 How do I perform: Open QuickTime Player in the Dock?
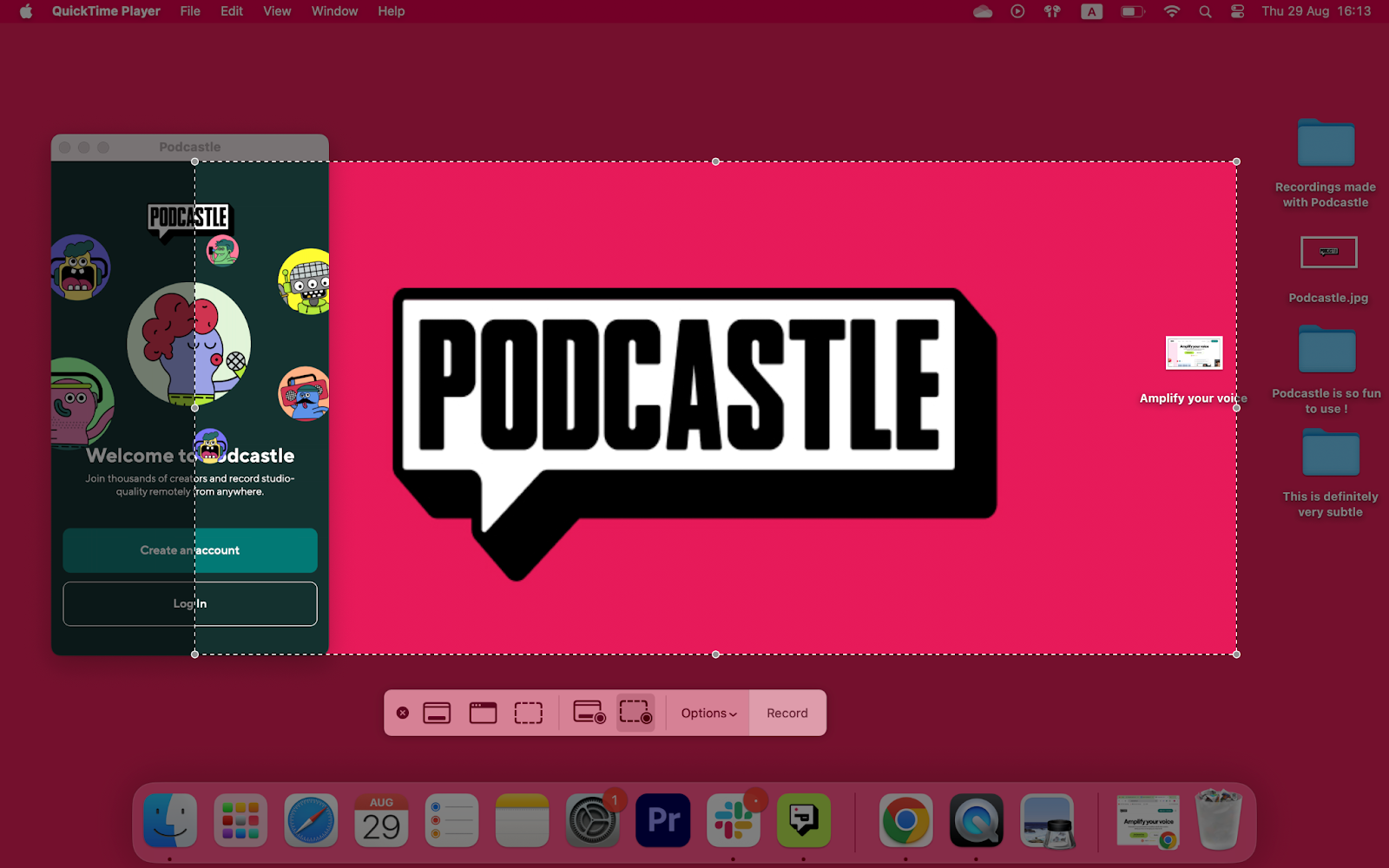[x=977, y=820]
